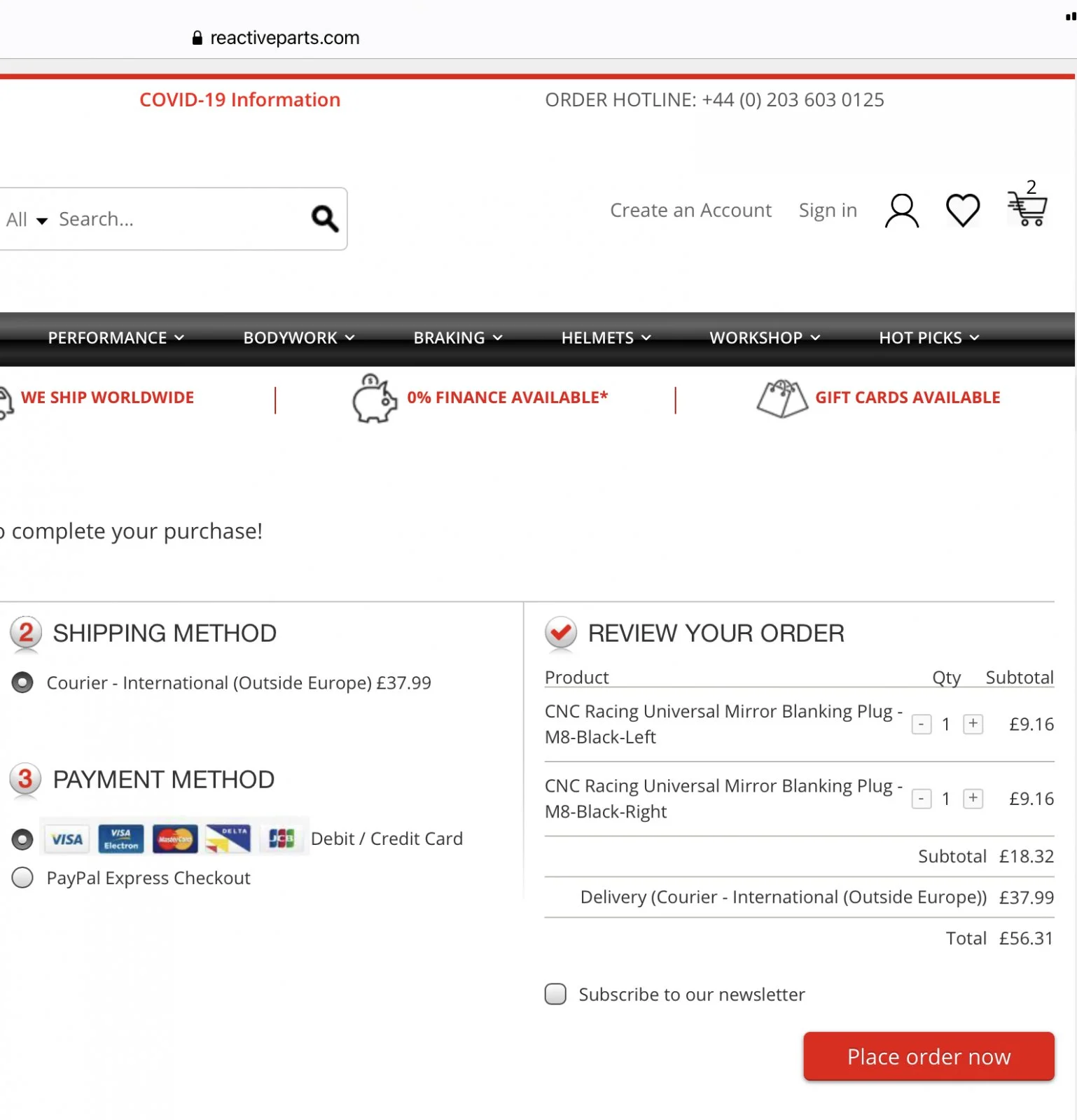
Task: Select Debit / Credit Card payment option
Action: [22, 839]
